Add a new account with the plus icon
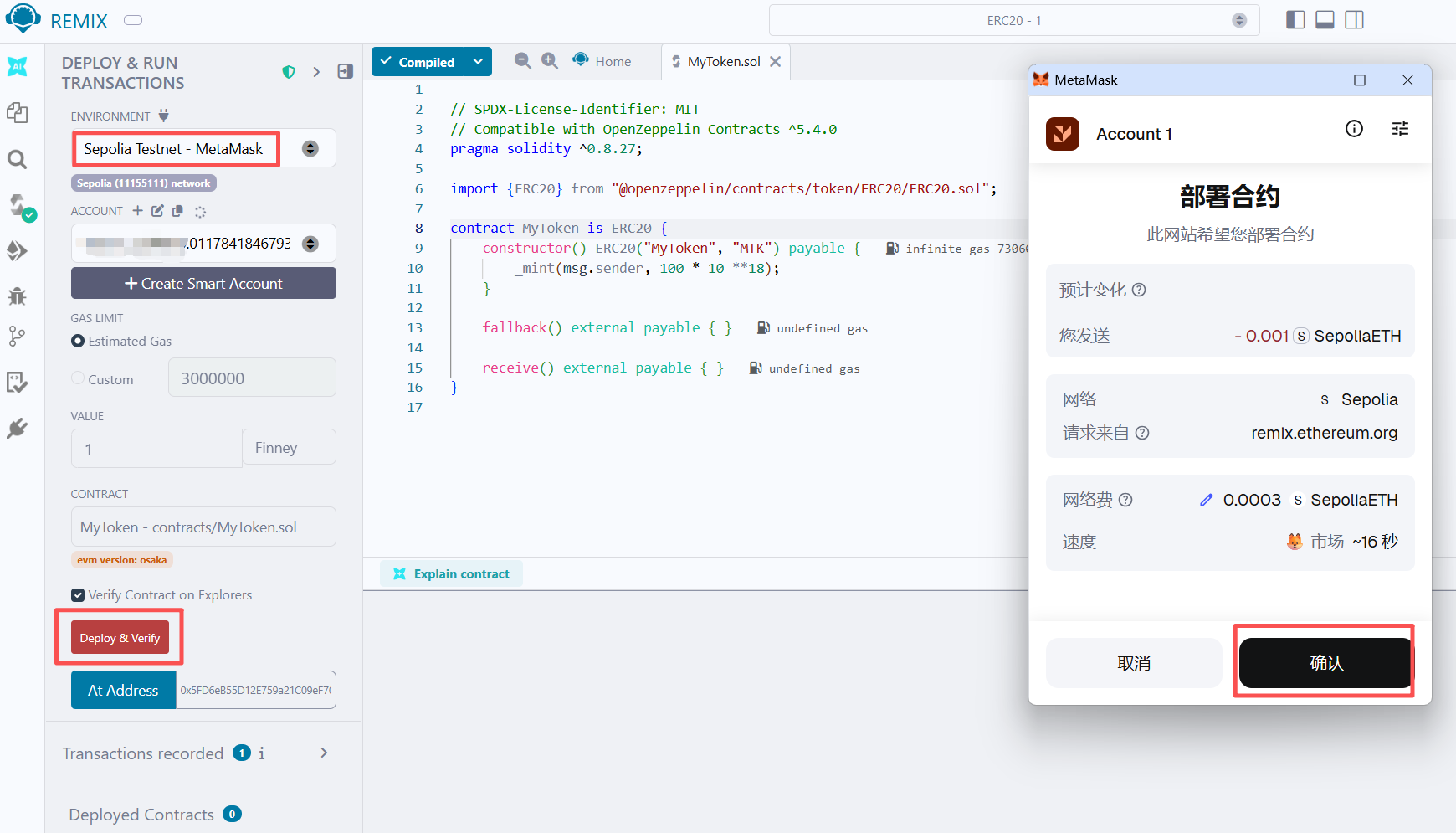 pyautogui.click(x=137, y=211)
